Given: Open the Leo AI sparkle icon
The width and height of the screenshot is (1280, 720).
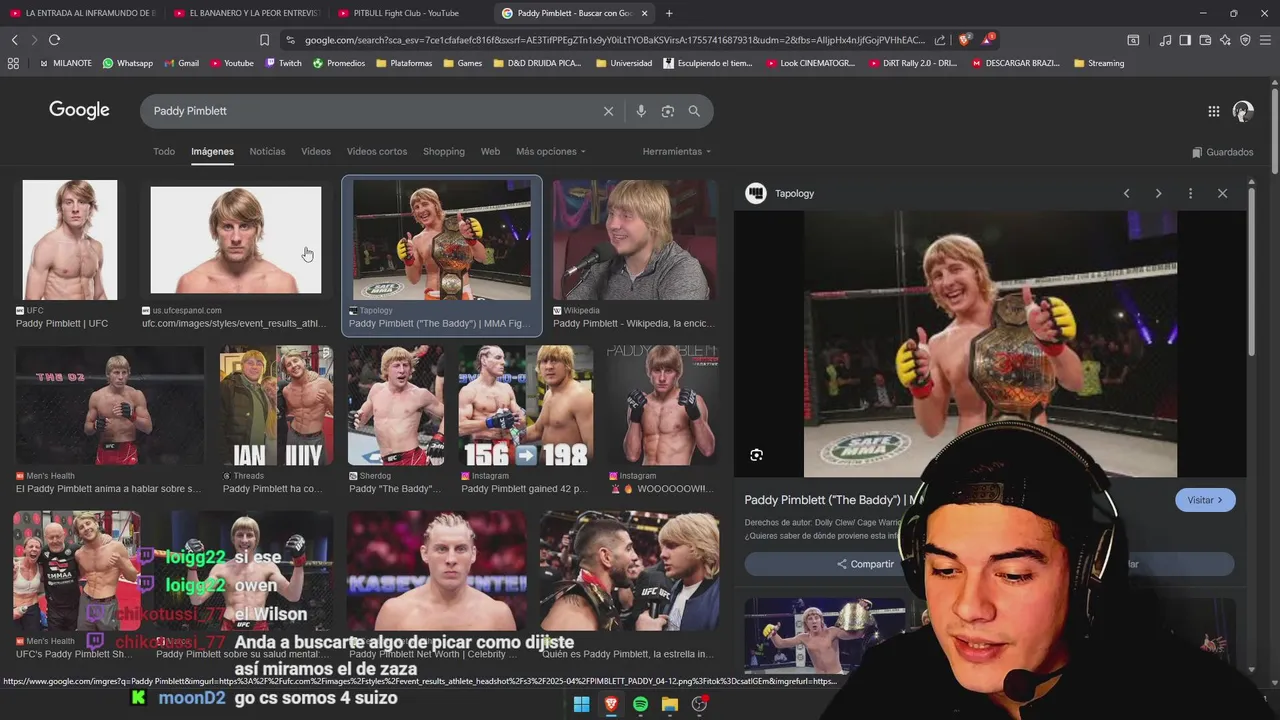Looking at the screenshot, I should point(1225,40).
